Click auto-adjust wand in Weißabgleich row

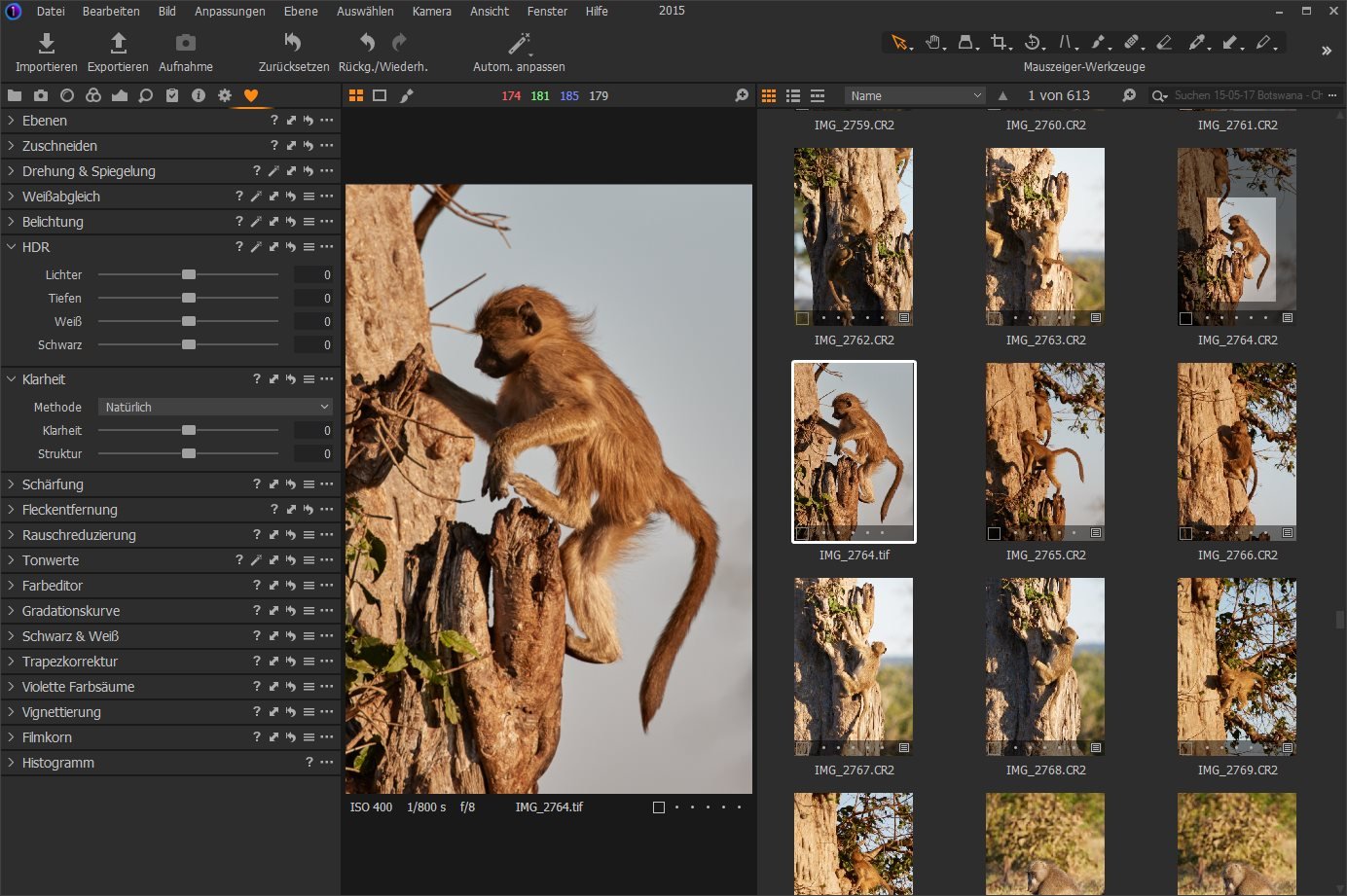[x=256, y=197]
